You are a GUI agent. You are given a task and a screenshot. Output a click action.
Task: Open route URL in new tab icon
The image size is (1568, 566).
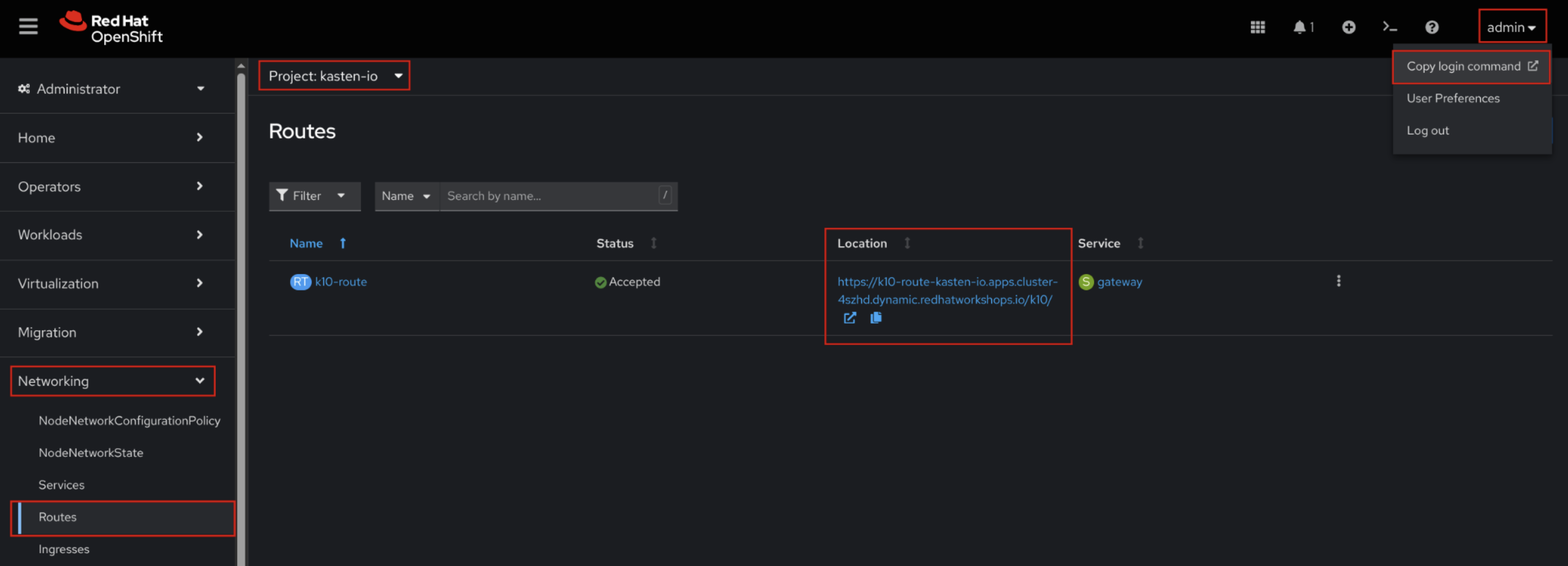click(x=850, y=318)
